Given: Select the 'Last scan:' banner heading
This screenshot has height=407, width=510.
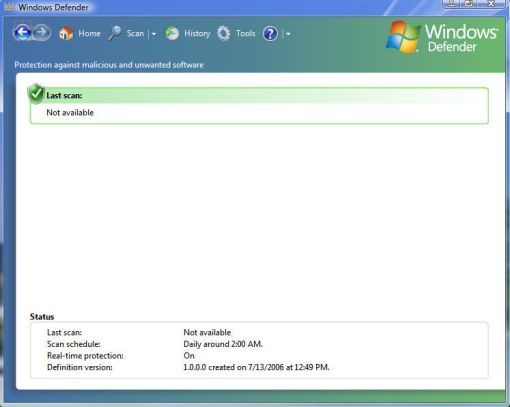Looking at the screenshot, I should click(64, 96).
